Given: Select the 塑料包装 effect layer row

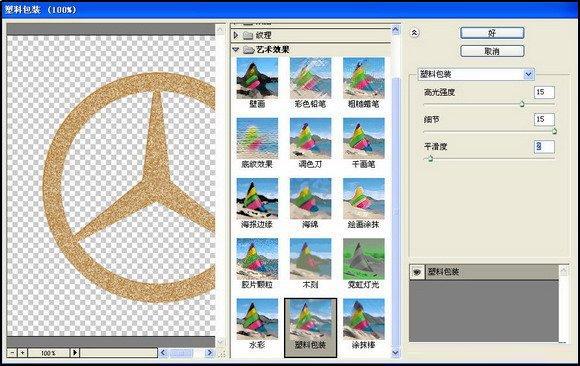Looking at the screenshot, I should click(x=484, y=272).
